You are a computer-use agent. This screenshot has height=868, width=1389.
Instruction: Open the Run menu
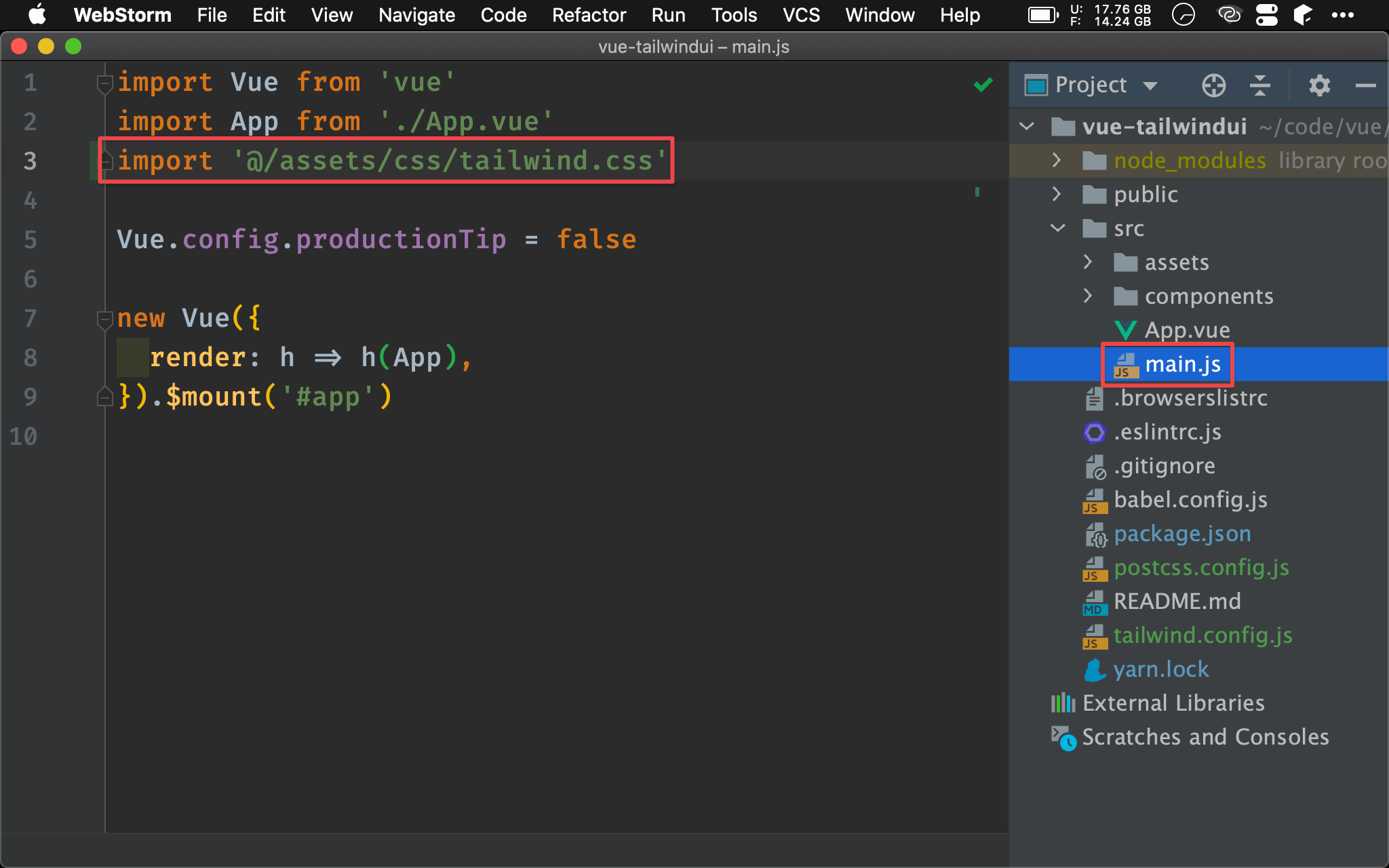coord(668,14)
